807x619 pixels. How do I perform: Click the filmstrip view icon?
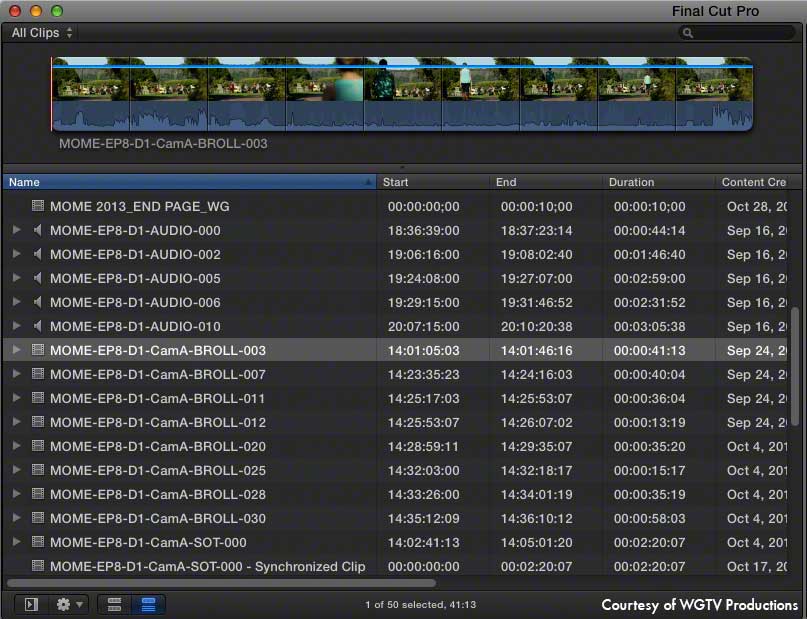point(114,605)
